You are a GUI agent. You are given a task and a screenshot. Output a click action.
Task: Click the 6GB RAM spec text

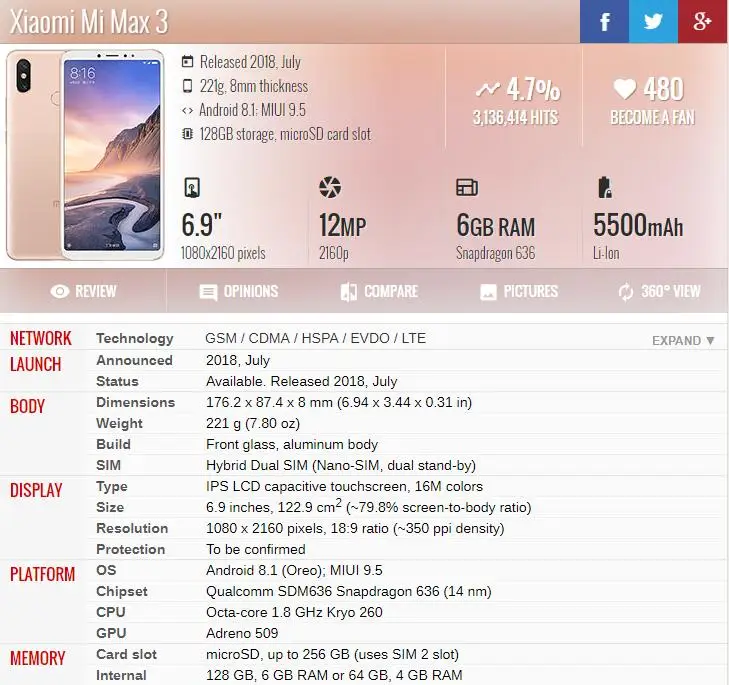(x=496, y=226)
